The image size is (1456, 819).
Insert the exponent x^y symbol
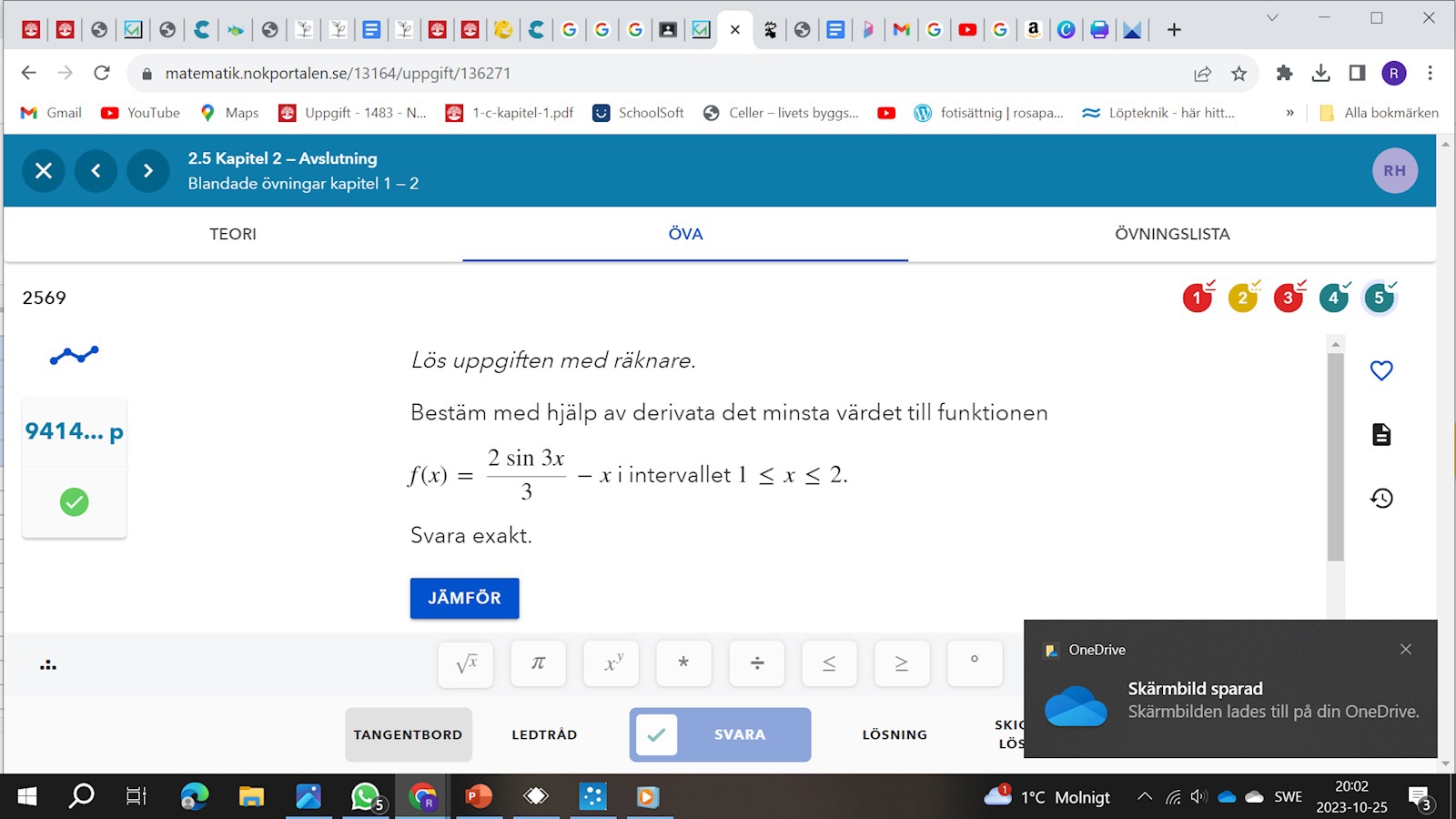click(x=613, y=663)
